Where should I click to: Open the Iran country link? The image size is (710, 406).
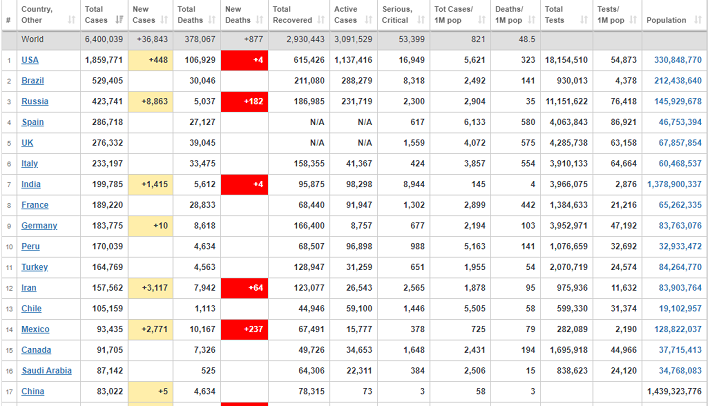(29, 288)
